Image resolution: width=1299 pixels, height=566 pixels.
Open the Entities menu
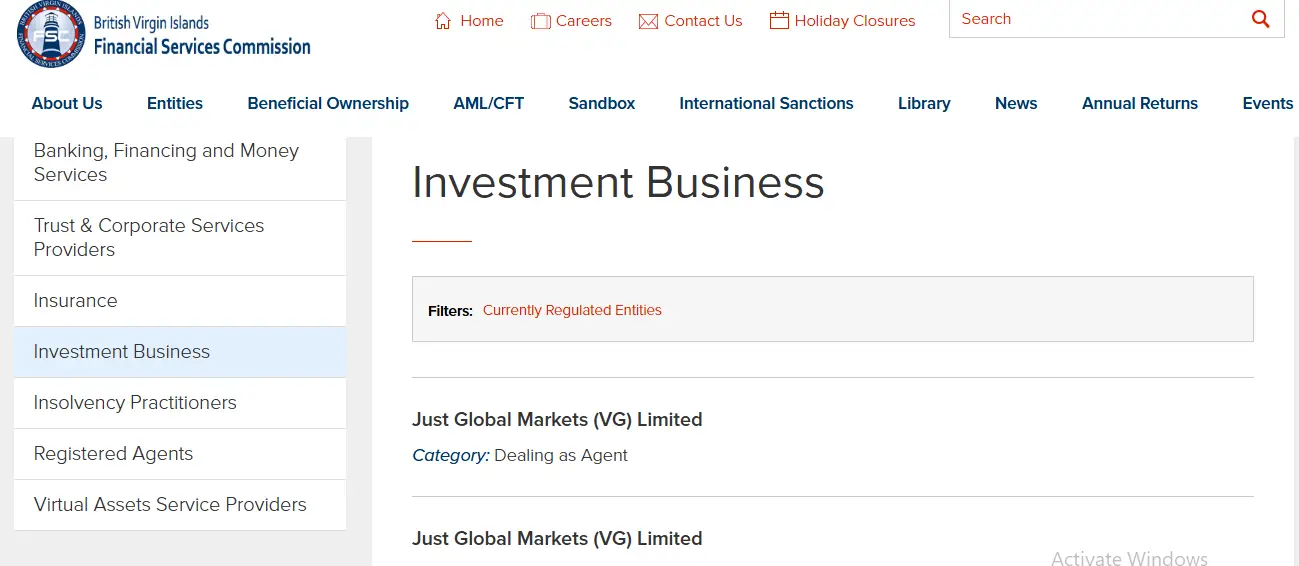coord(175,103)
